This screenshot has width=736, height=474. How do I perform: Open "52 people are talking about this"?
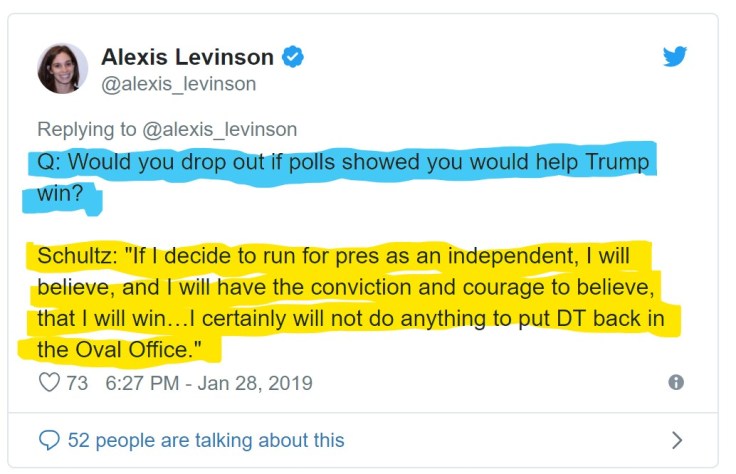(205, 440)
